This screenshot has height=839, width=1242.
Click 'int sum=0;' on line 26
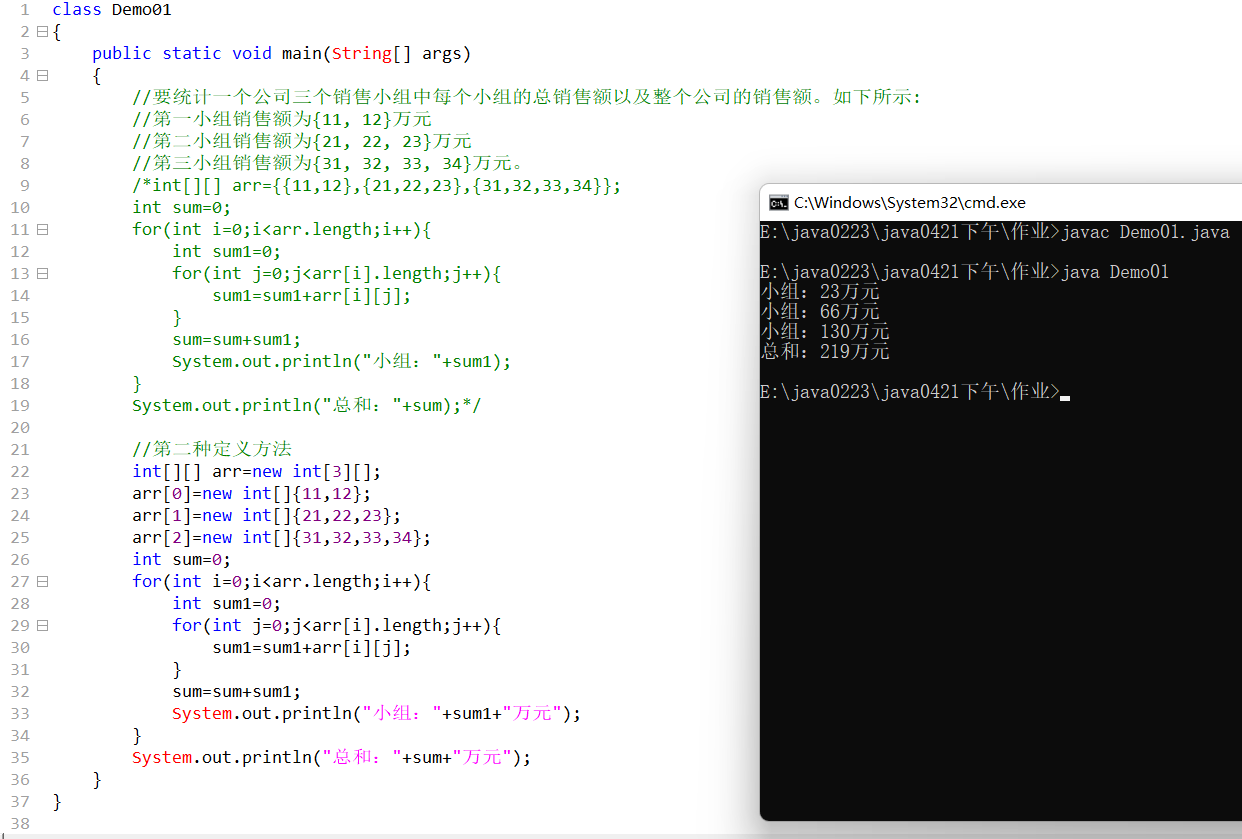coord(182,560)
